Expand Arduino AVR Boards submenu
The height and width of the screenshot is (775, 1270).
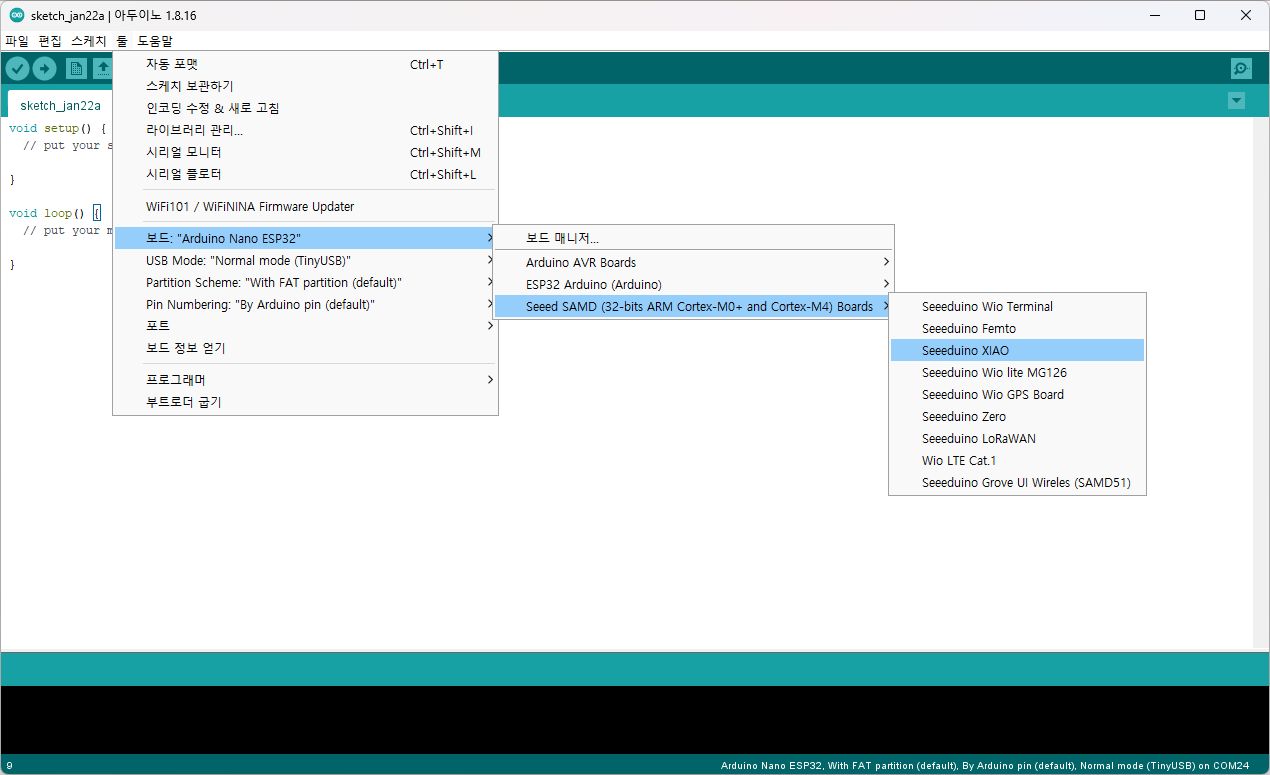(x=694, y=262)
